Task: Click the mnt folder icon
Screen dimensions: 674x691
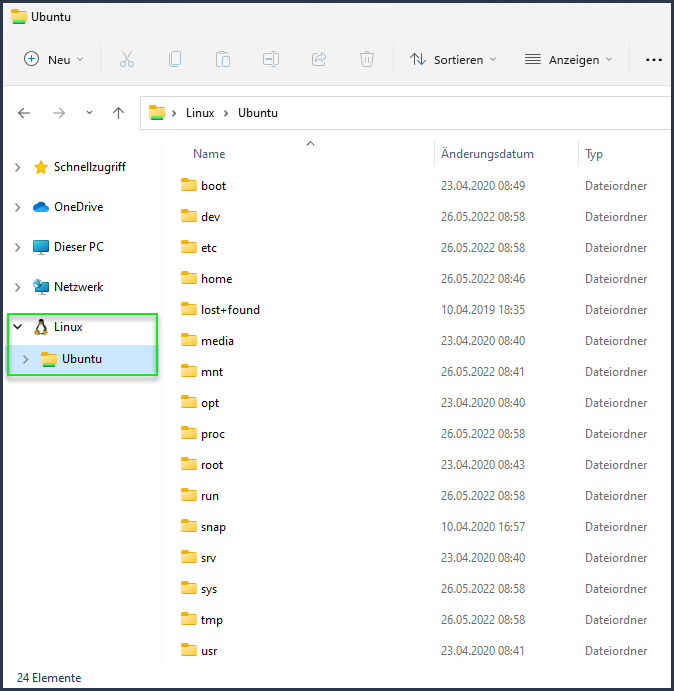Action: click(189, 371)
